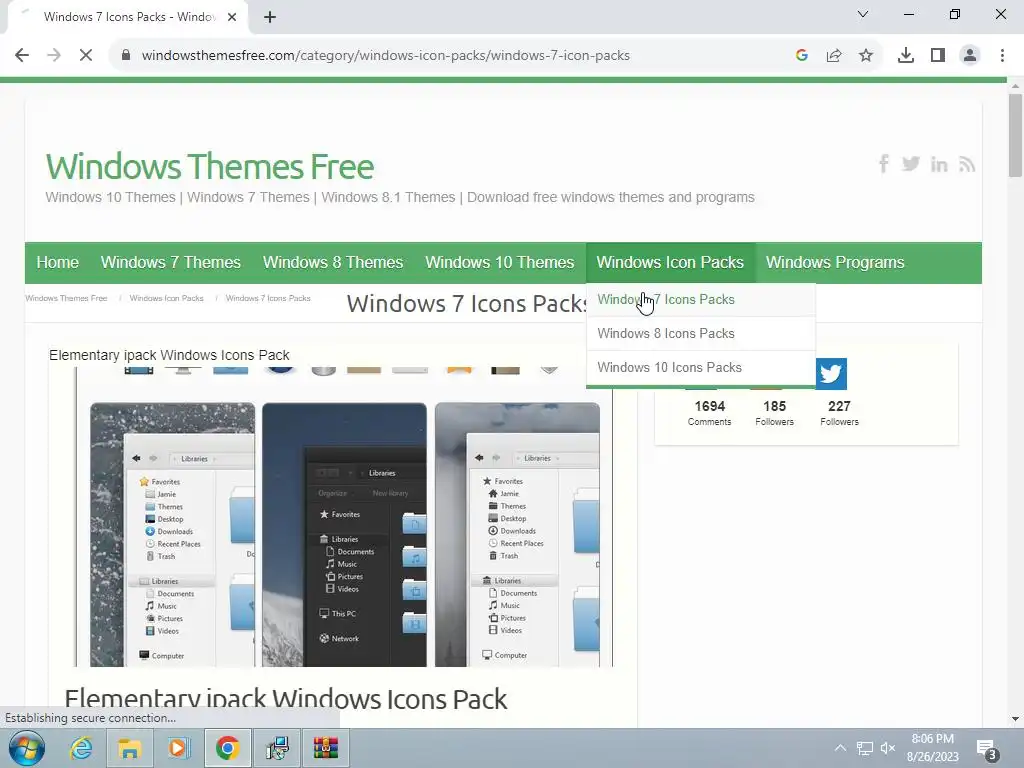
Task: Click the Windows 7 Icons Packs breadcrumb
Action: pos(268,298)
